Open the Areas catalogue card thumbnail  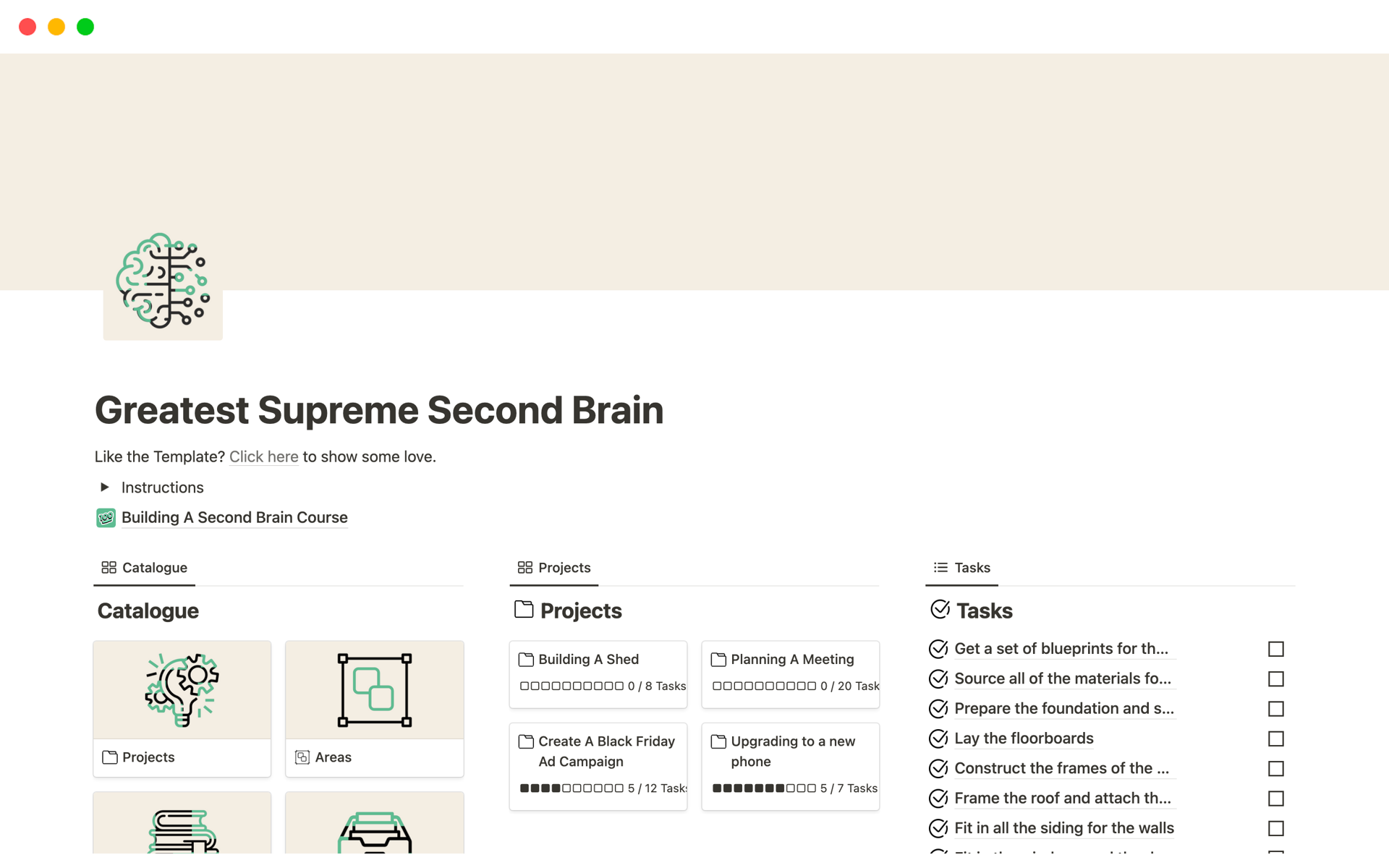tap(374, 690)
